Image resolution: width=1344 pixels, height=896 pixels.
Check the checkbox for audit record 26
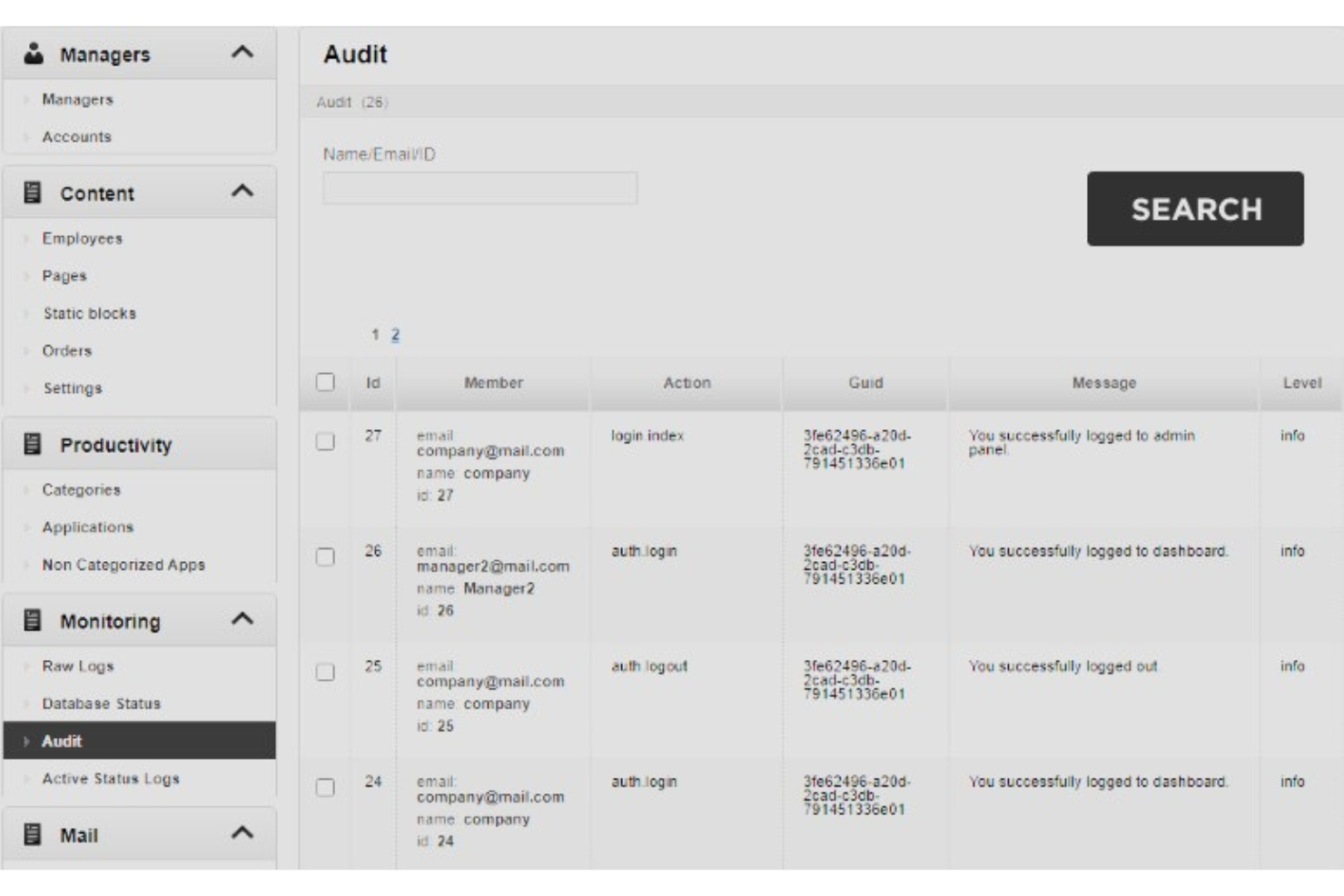coord(327,558)
